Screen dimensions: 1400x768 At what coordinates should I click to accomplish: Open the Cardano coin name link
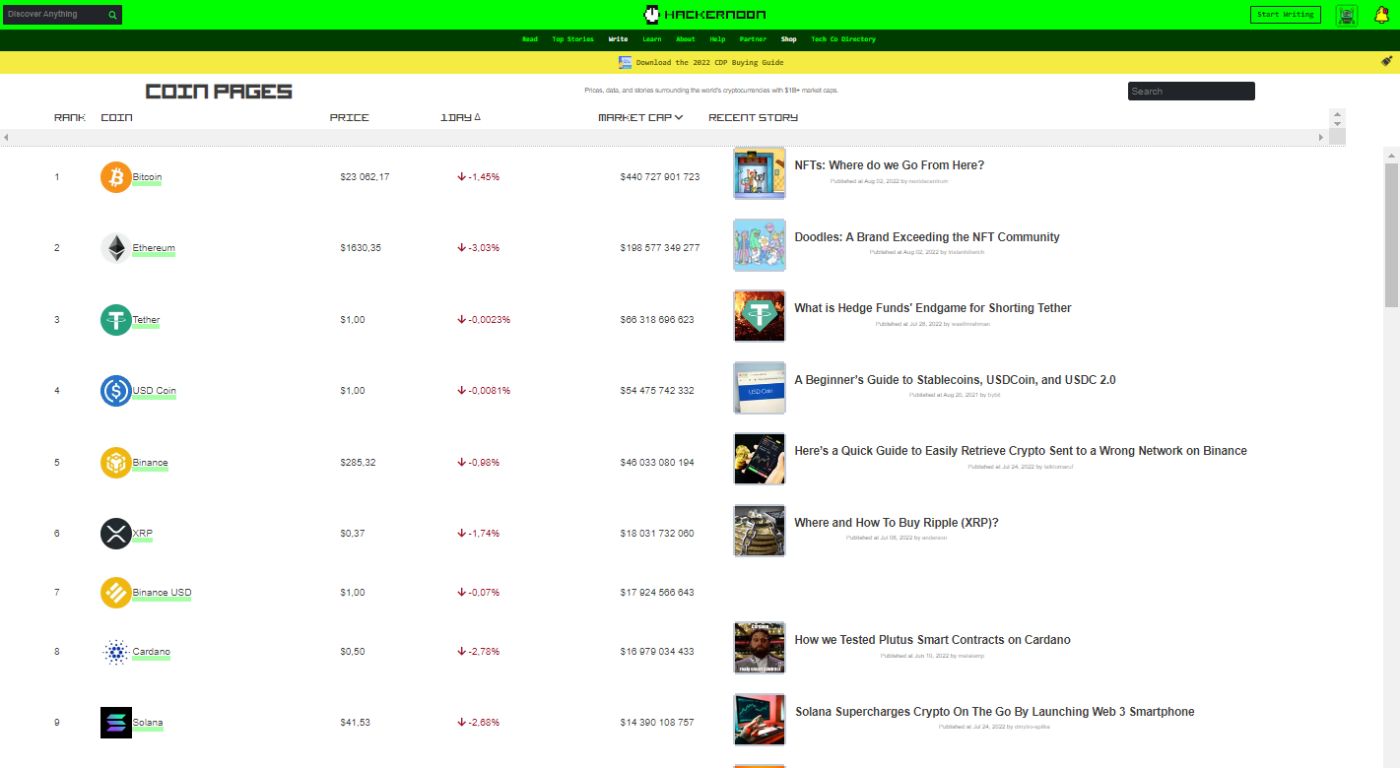152,652
